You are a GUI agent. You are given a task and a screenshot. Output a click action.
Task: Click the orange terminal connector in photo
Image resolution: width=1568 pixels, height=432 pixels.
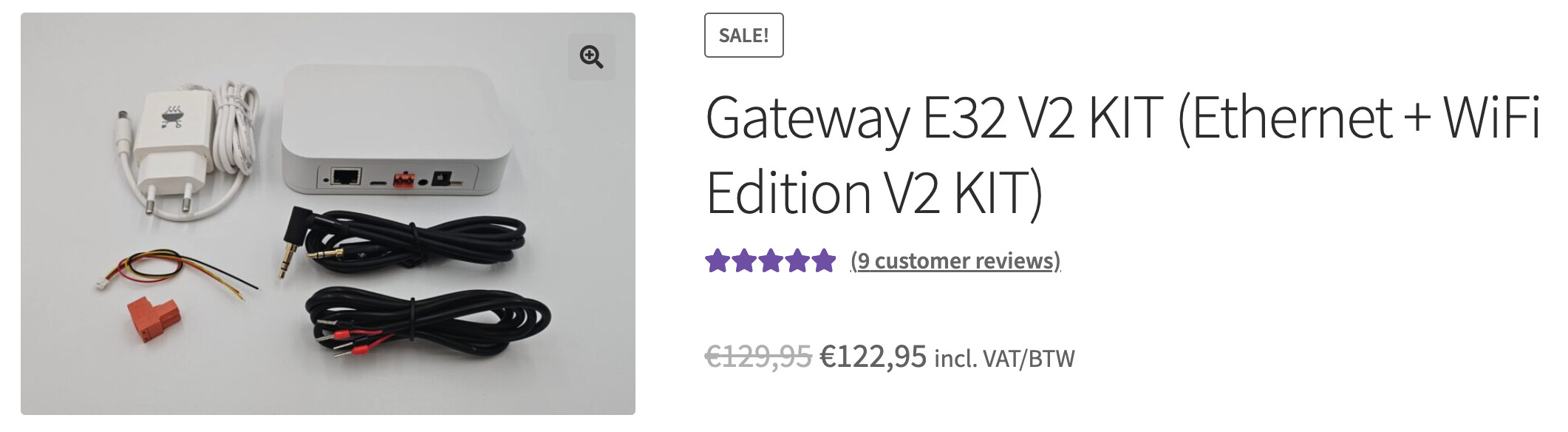point(152,318)
